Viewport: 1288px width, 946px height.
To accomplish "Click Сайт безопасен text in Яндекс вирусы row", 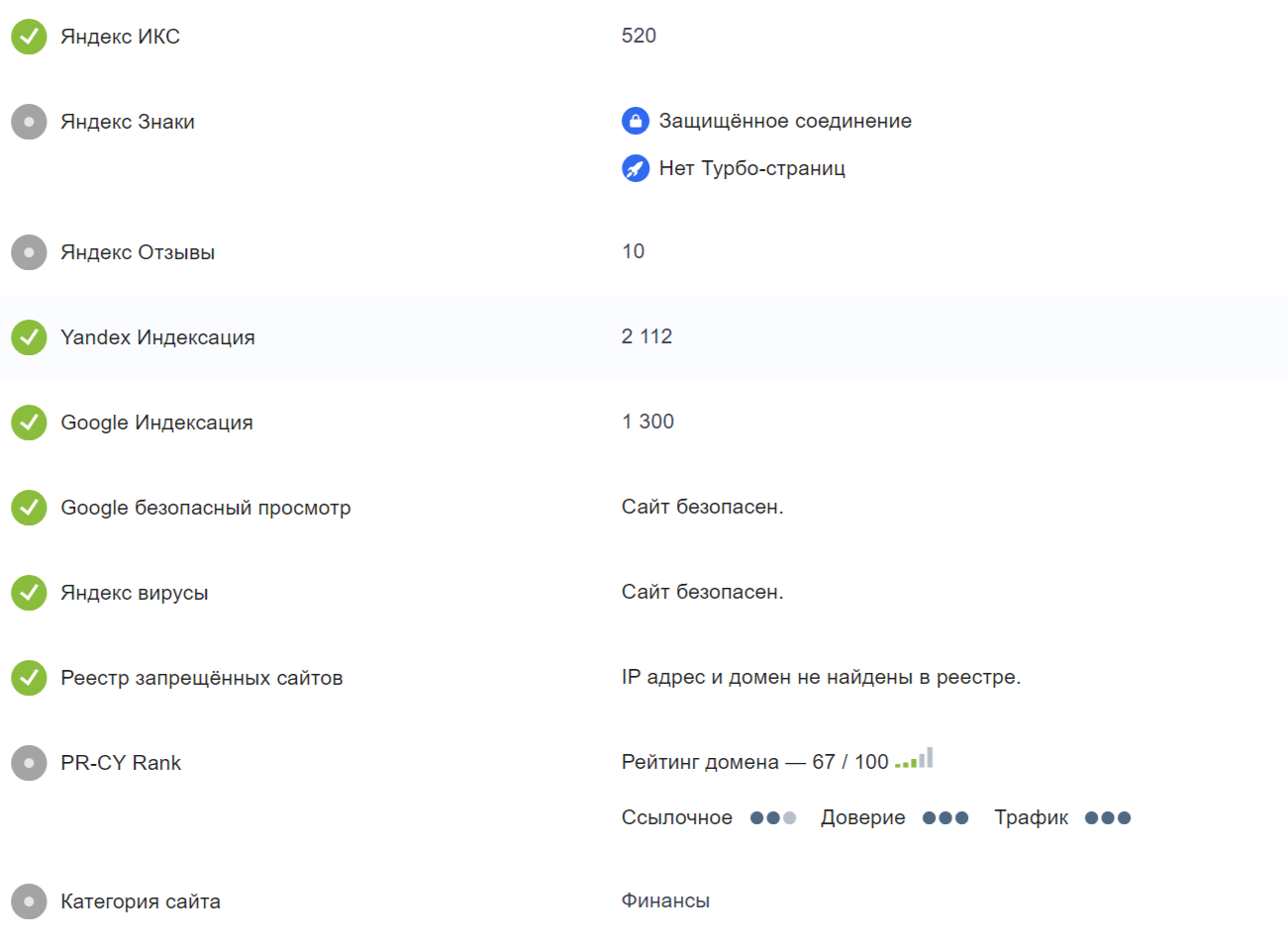I will pyautogui.click(x=703, y=592).
